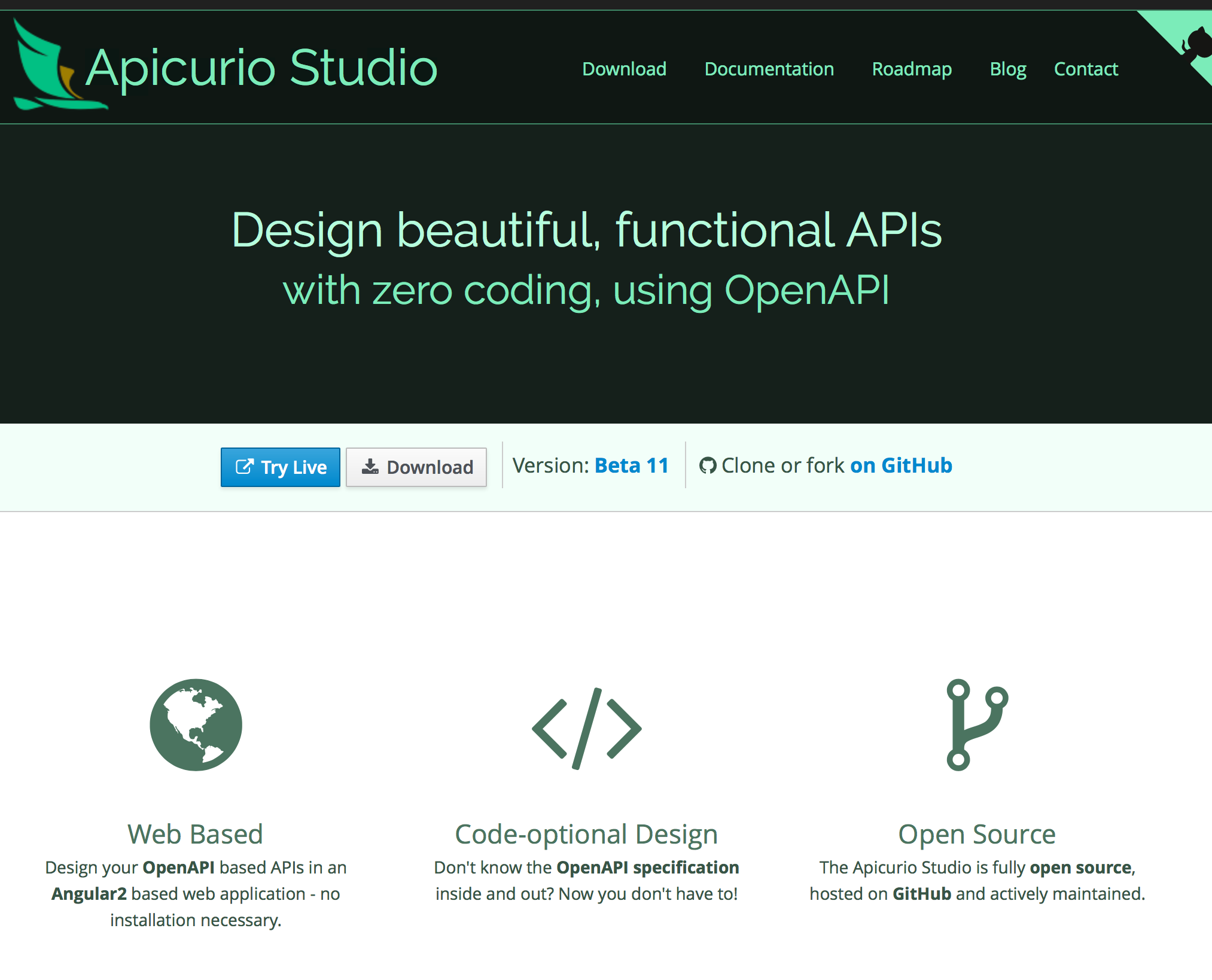The height and width of the screenshot is (980, 1212).
Task: Click the git branch Open Source icon
Action: pyautogui.click(x=976, y=725)
